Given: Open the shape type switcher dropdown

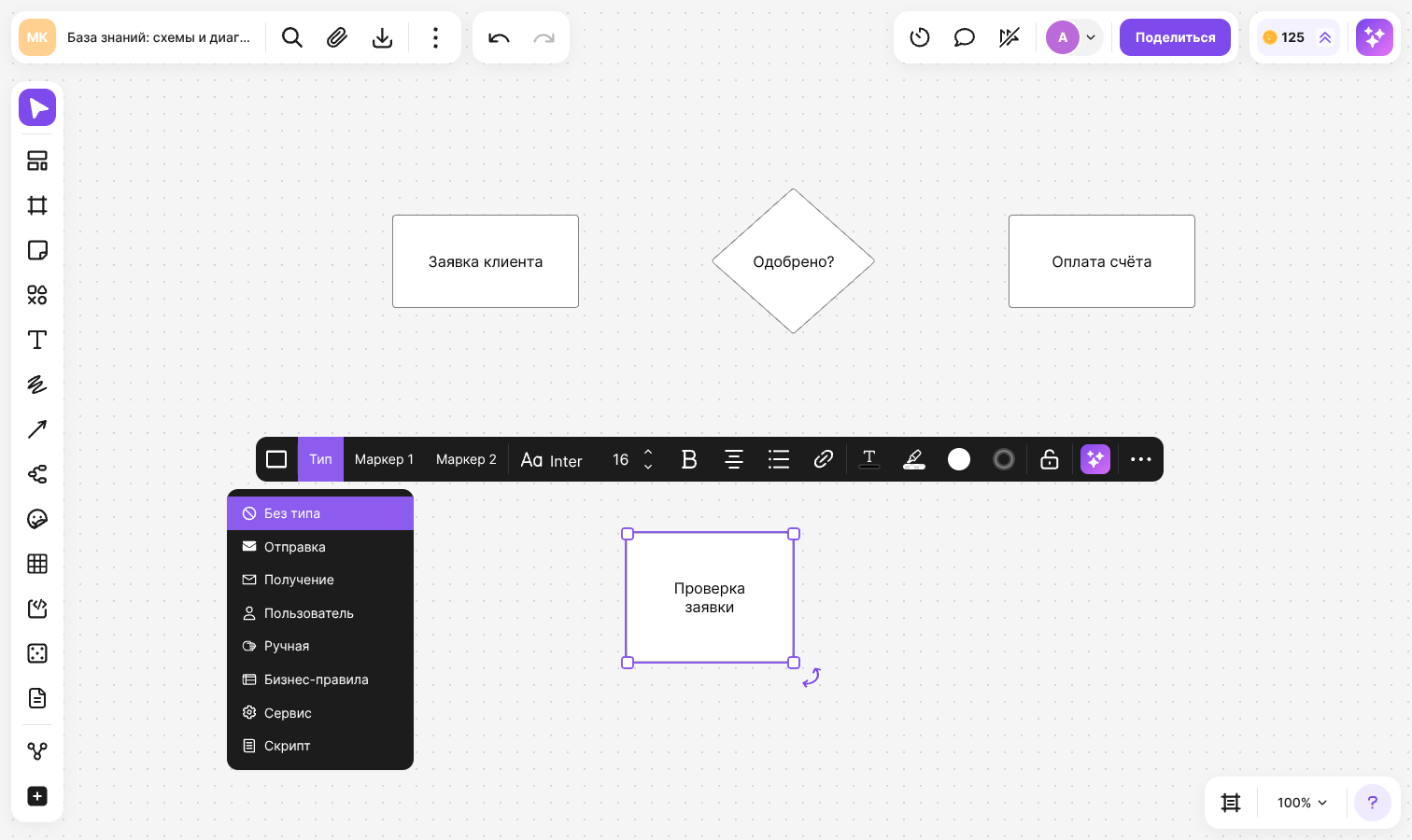Looking at the screenshot, I should tap(276, 459).
